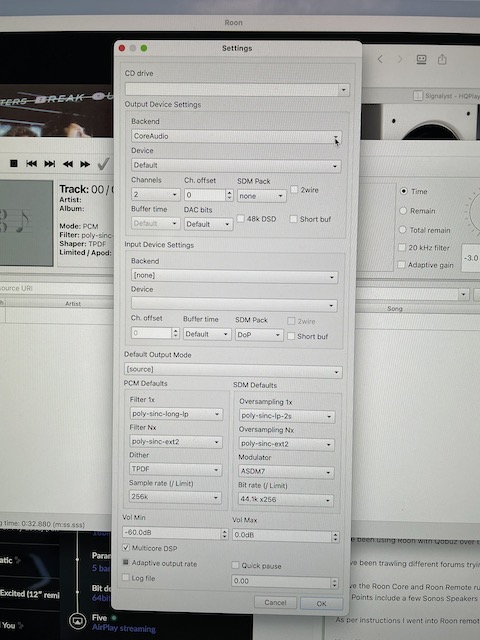Open the Filter 1x poly-sinc-long-lp dropdown
Image resolution: width=480 pixels, height=640 pixels.
176,414
